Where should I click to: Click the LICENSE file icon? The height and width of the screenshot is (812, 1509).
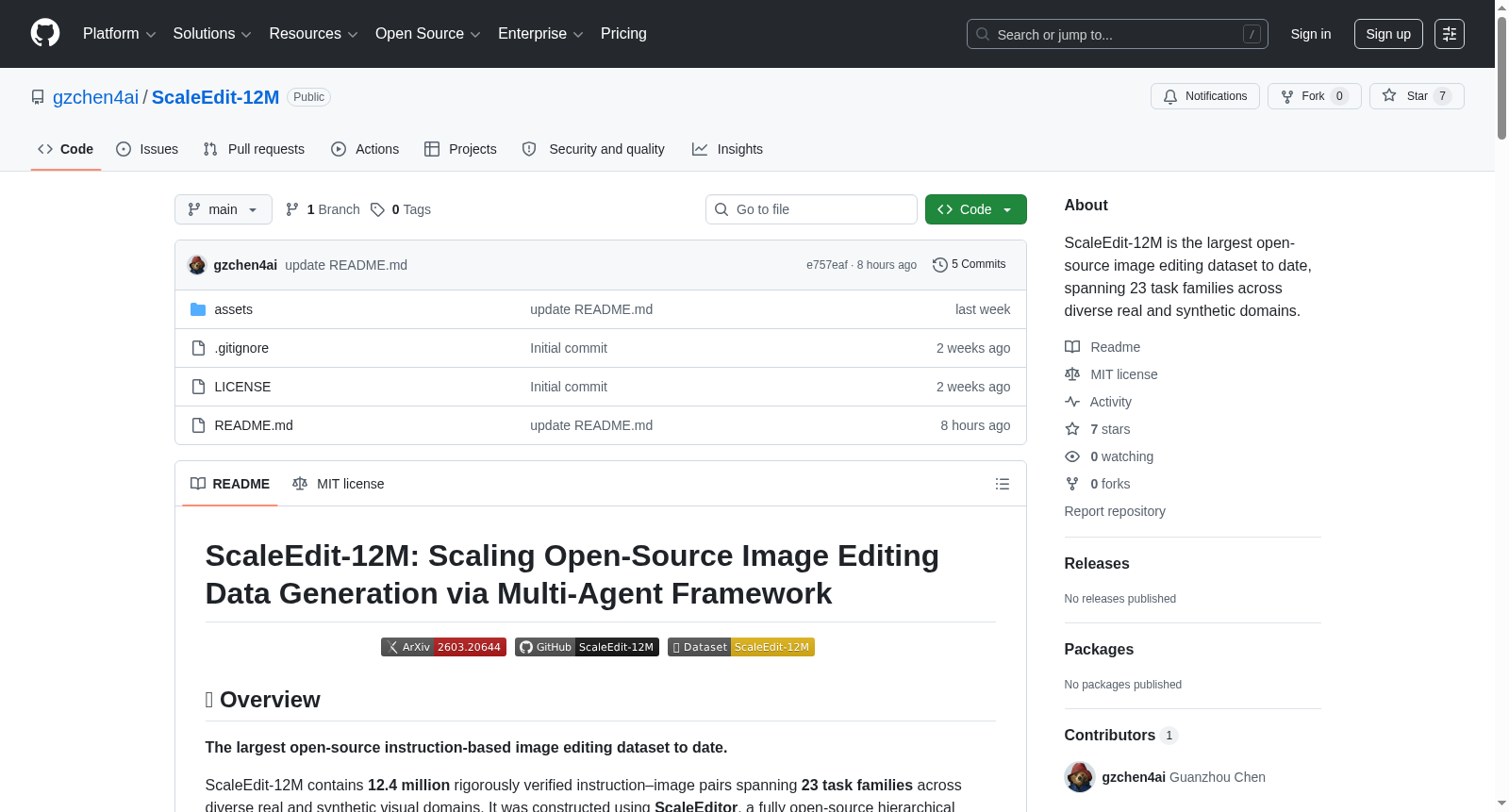(x=198, y=387)
